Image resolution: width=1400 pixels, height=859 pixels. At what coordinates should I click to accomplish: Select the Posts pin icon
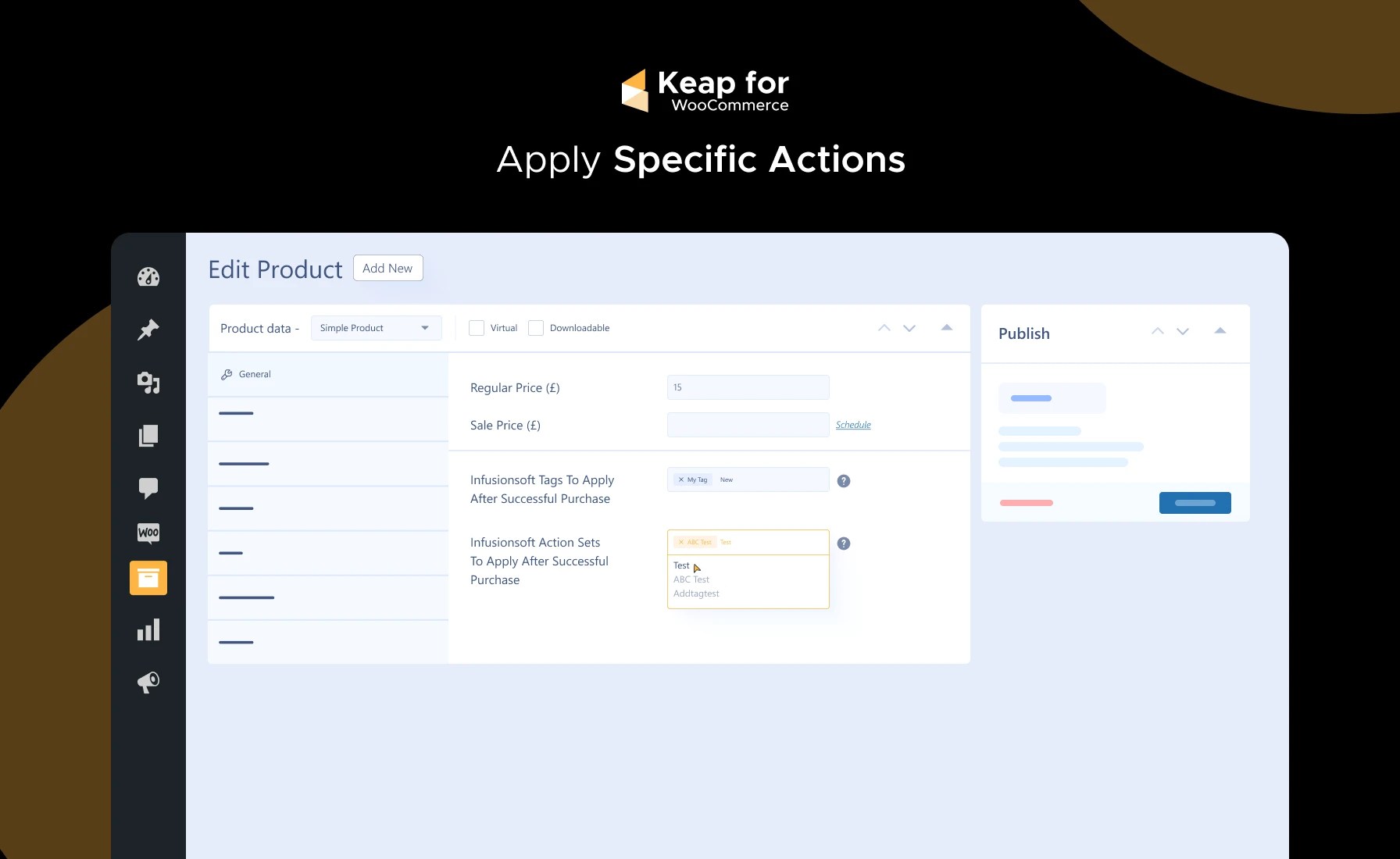click(x=148, y=329)
